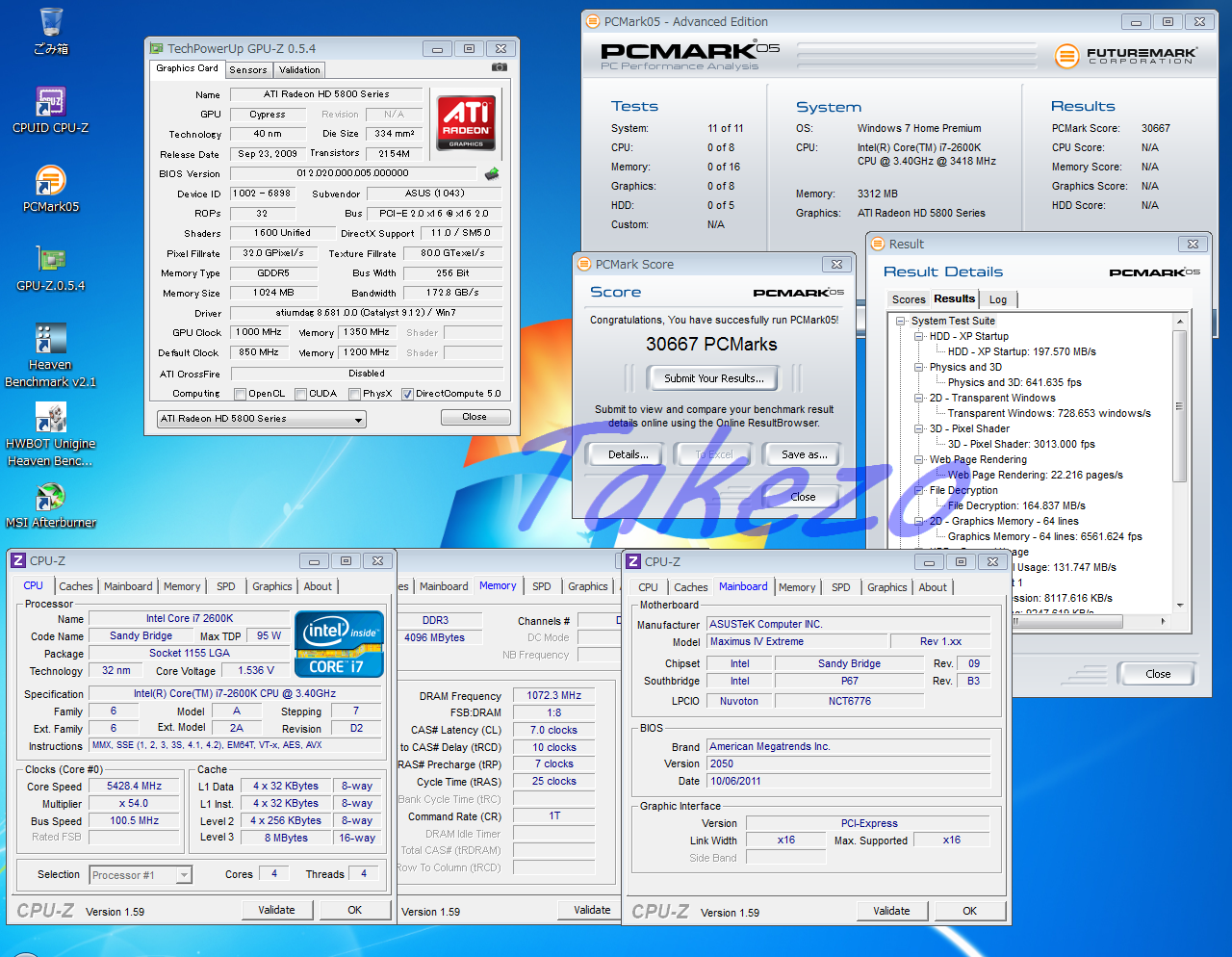This screenshot has width=1232, height=957.
Task: Launch CPUID CPU-Z desktop shortcut
Action: point(50,110)
